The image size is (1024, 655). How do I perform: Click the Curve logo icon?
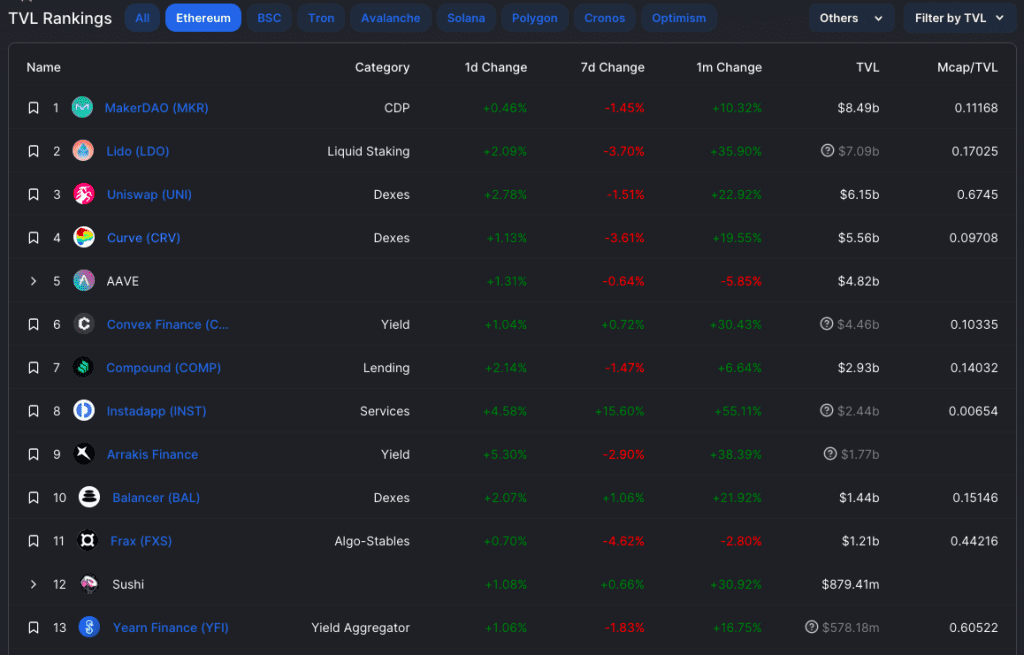[84, 237]
